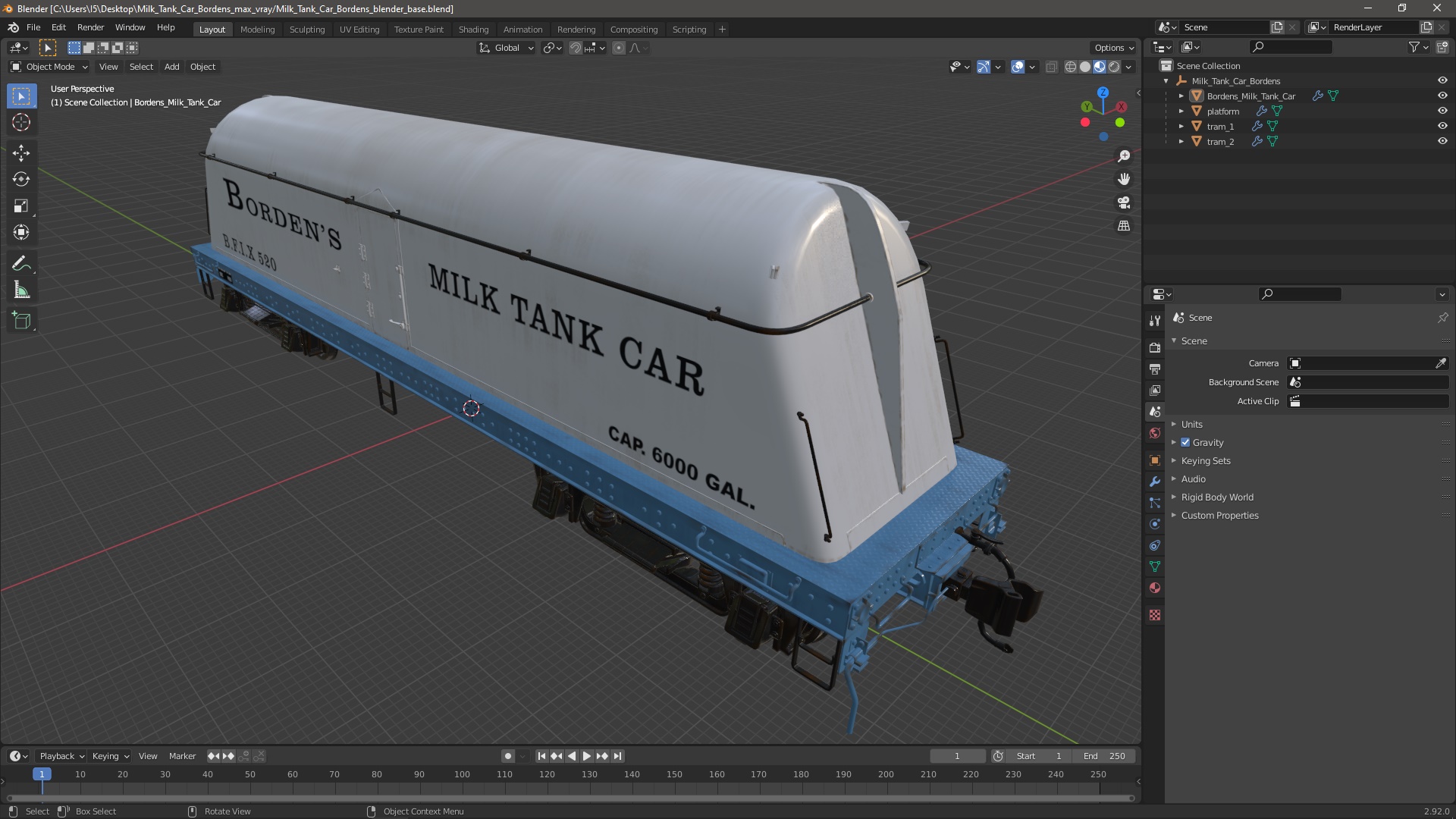Switch to the UV Editing workspace tab
The image size is (1456, 819).
359,30
